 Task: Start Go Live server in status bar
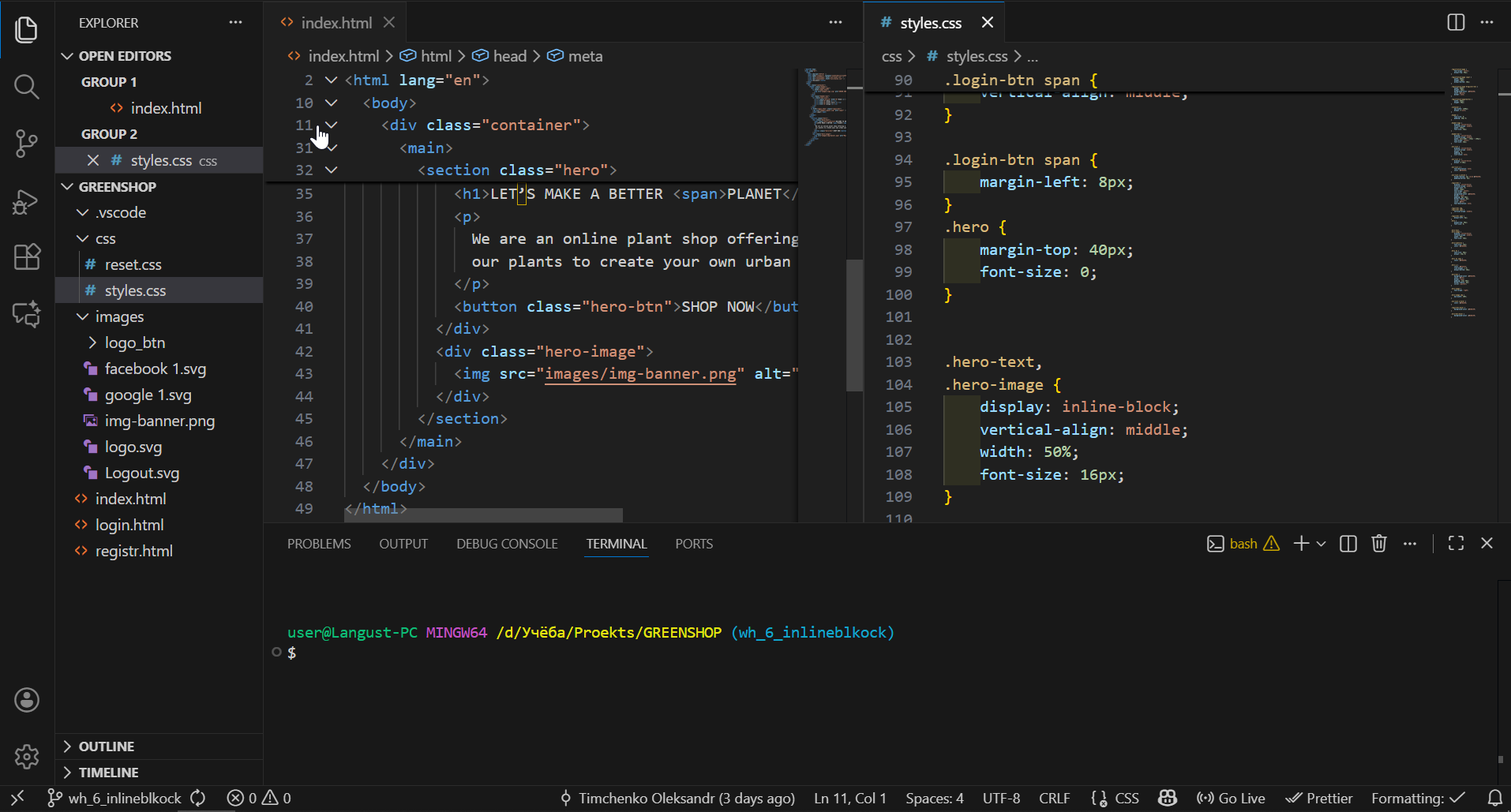[x=1231, y=799]
